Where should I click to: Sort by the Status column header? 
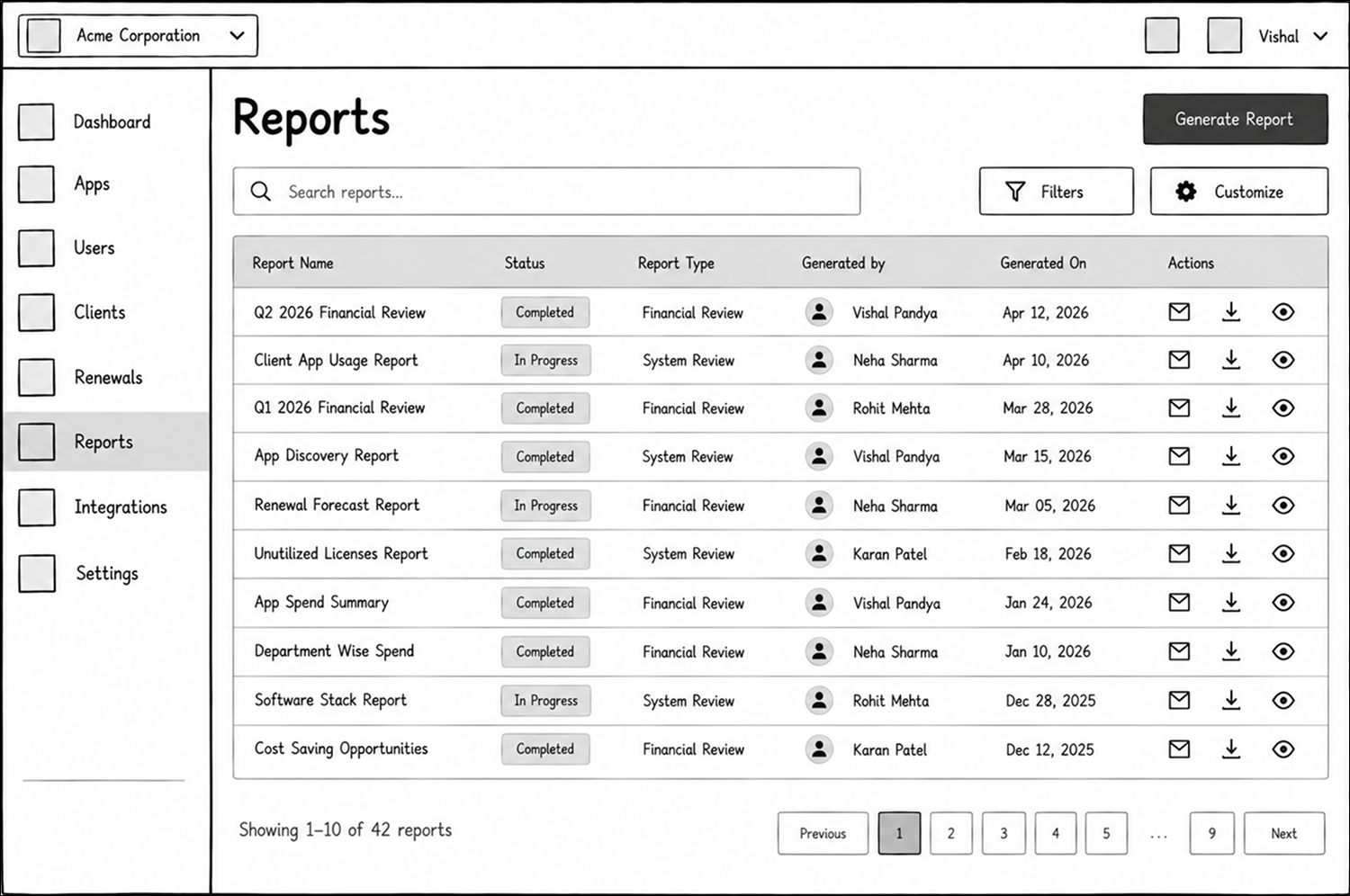pyautogui.click(x=525, y=263)
